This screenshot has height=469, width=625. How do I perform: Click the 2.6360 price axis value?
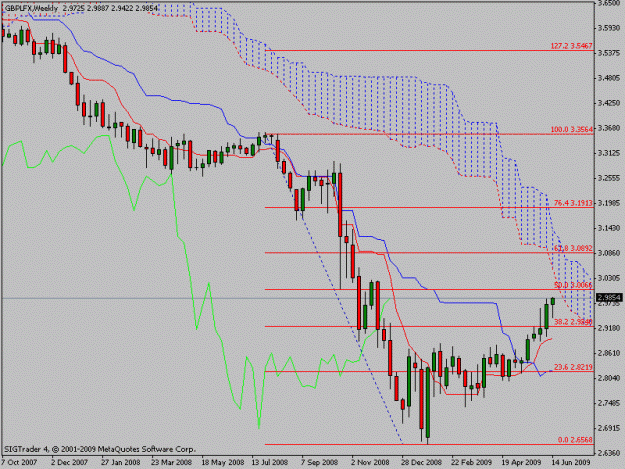[609, 453]
